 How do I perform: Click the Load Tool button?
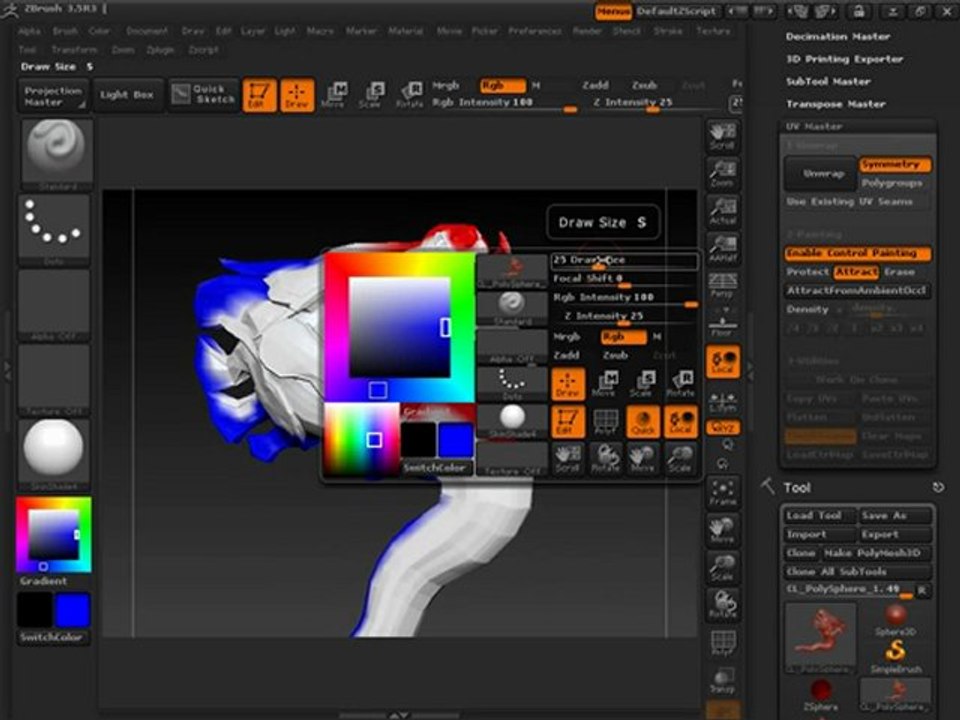(x=814, y=516)
